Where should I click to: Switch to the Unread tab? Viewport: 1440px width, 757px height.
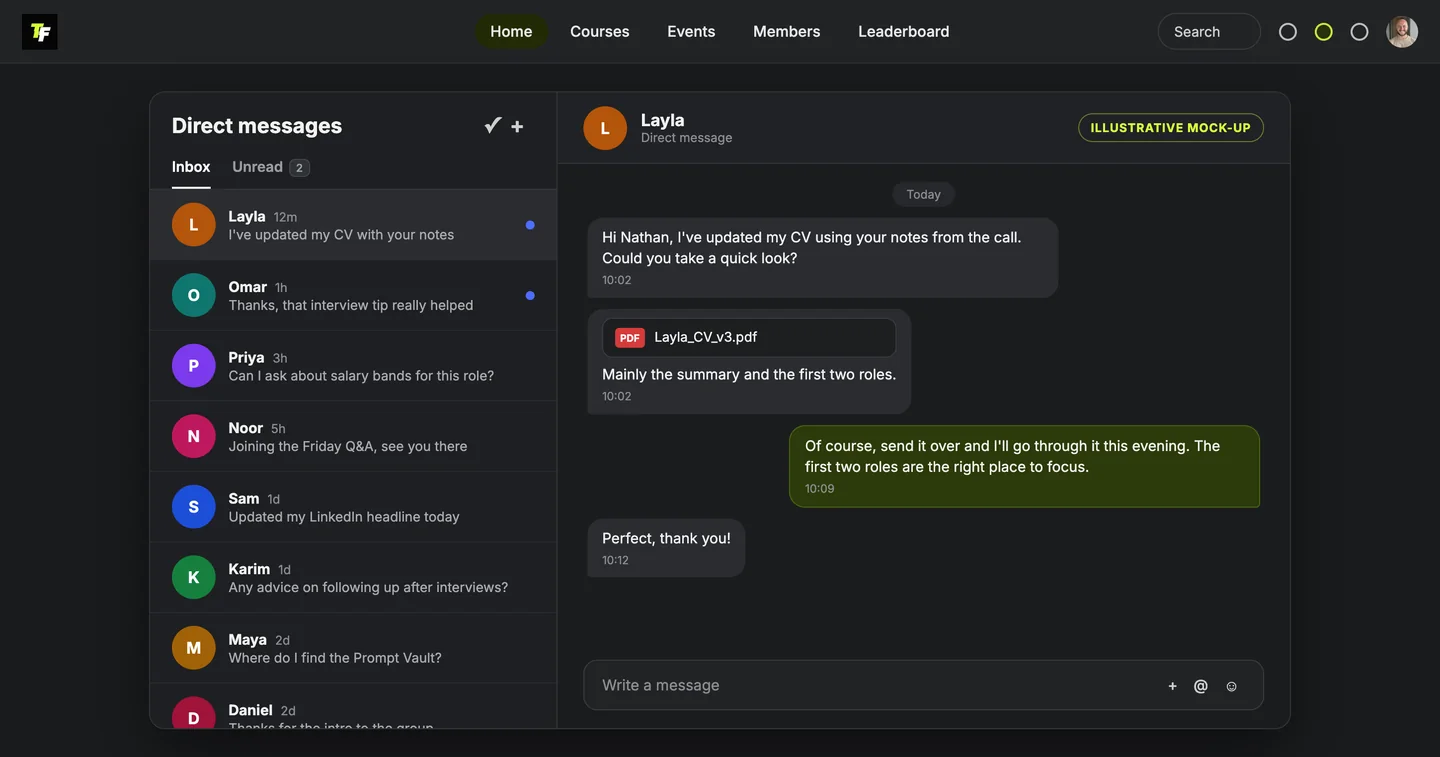(271, 167)
